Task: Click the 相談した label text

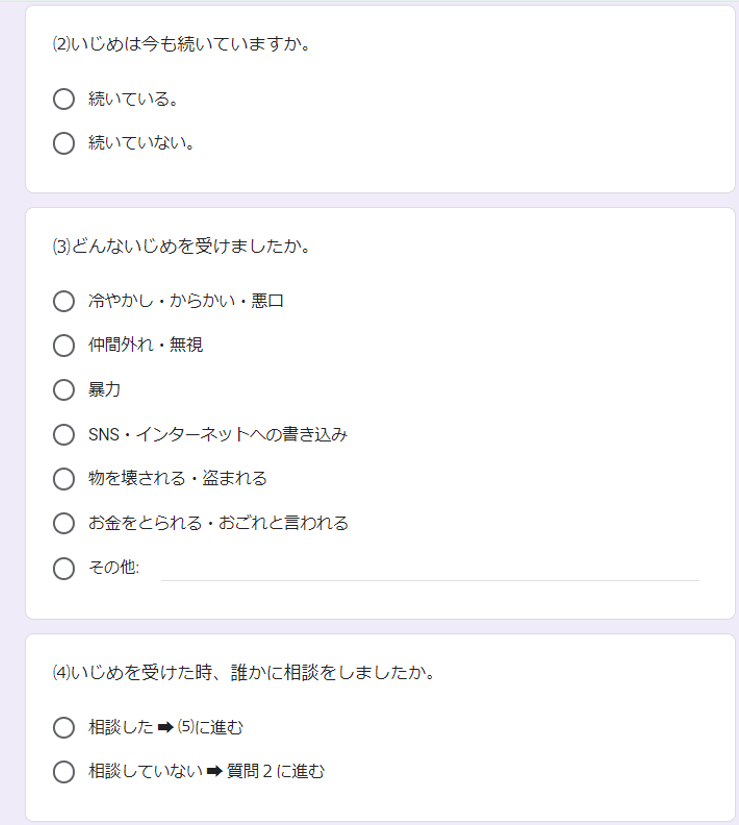Action: pos(120,727)
